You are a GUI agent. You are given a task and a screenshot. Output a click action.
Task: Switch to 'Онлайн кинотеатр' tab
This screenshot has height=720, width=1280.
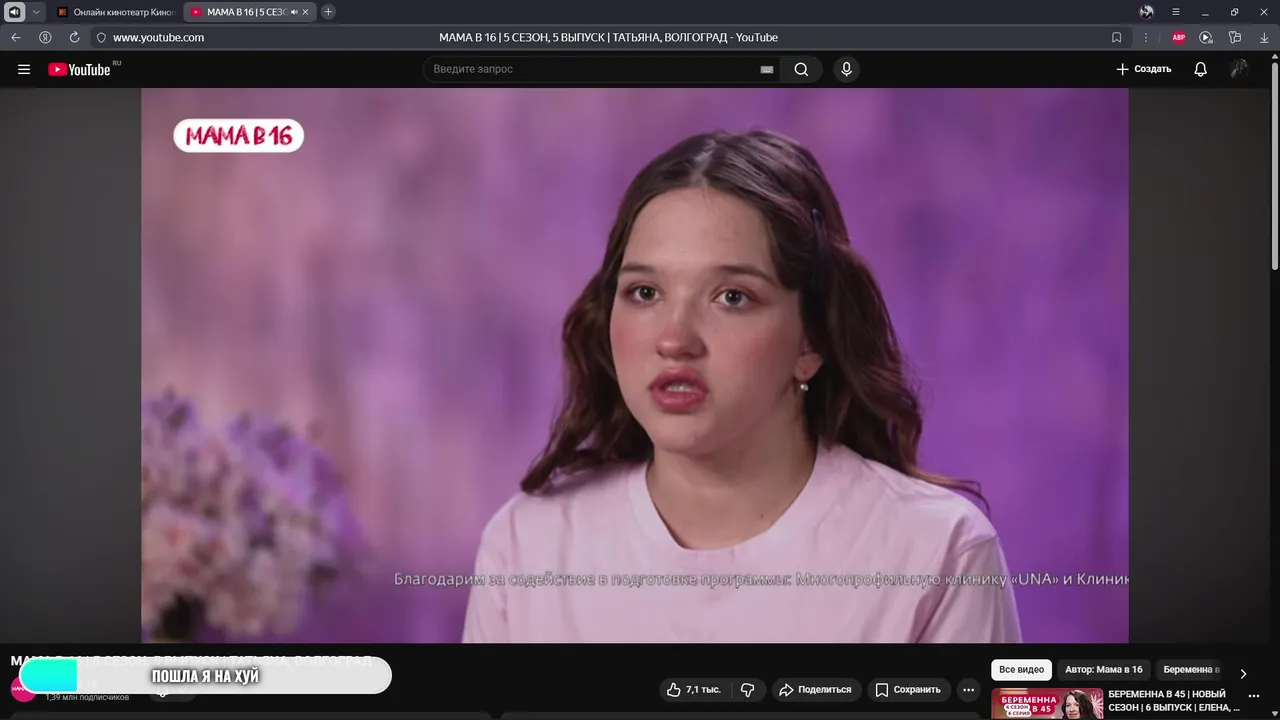[x=115, y=12]
